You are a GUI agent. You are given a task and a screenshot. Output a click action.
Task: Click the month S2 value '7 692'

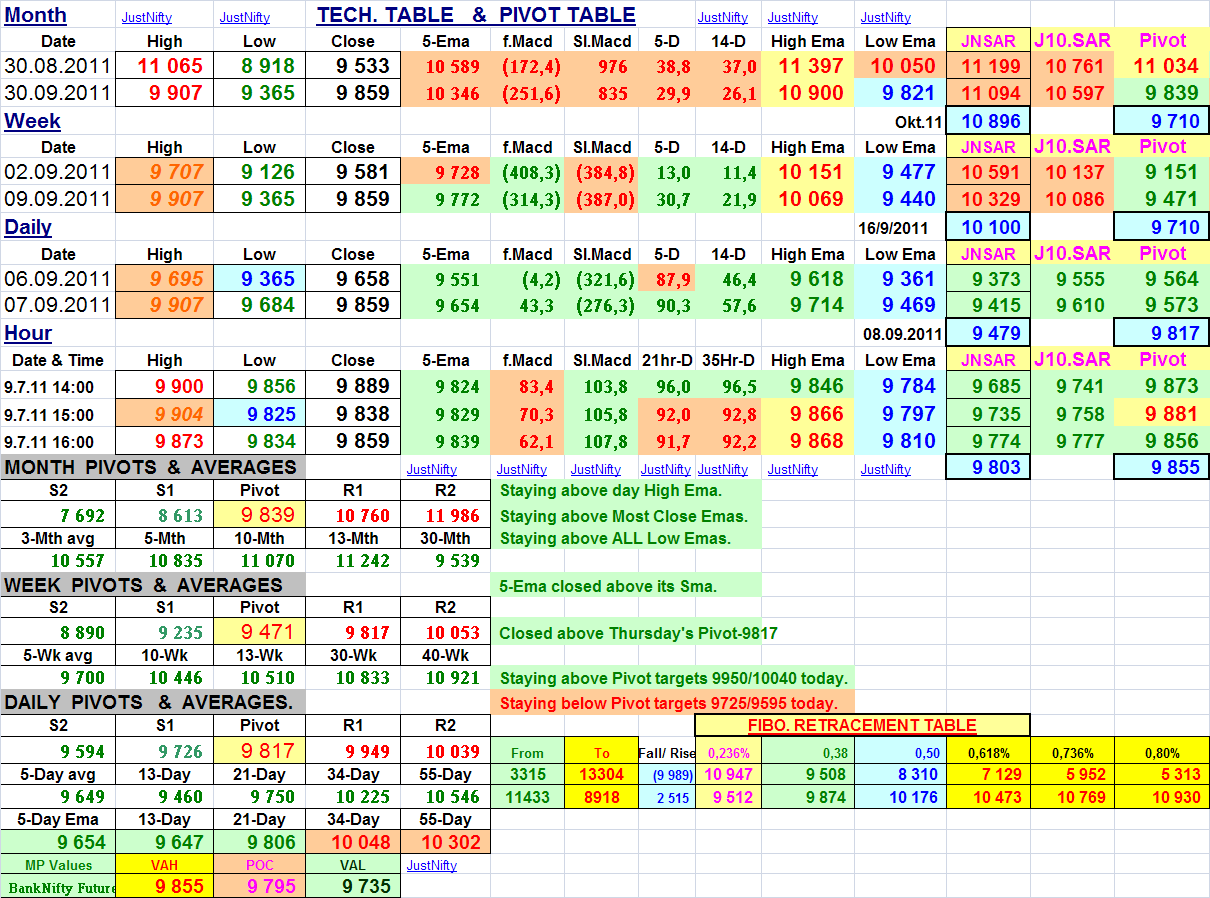click(58, 515)
